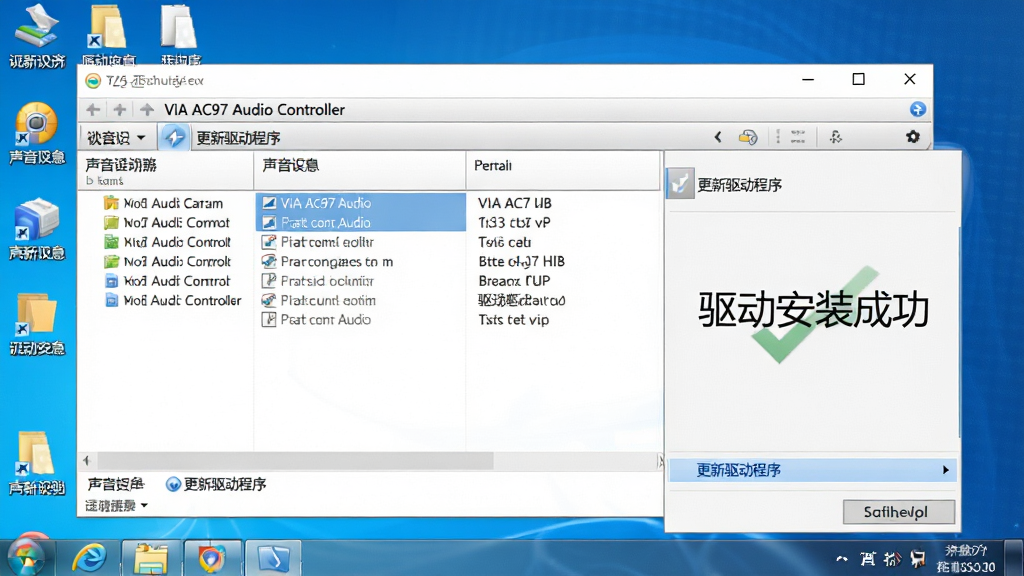This screenshot has height=576, width=1024.
Task: Select the 'Kitd Audio Controll' item
Action: pyautogui.click(x=167, y=242)
